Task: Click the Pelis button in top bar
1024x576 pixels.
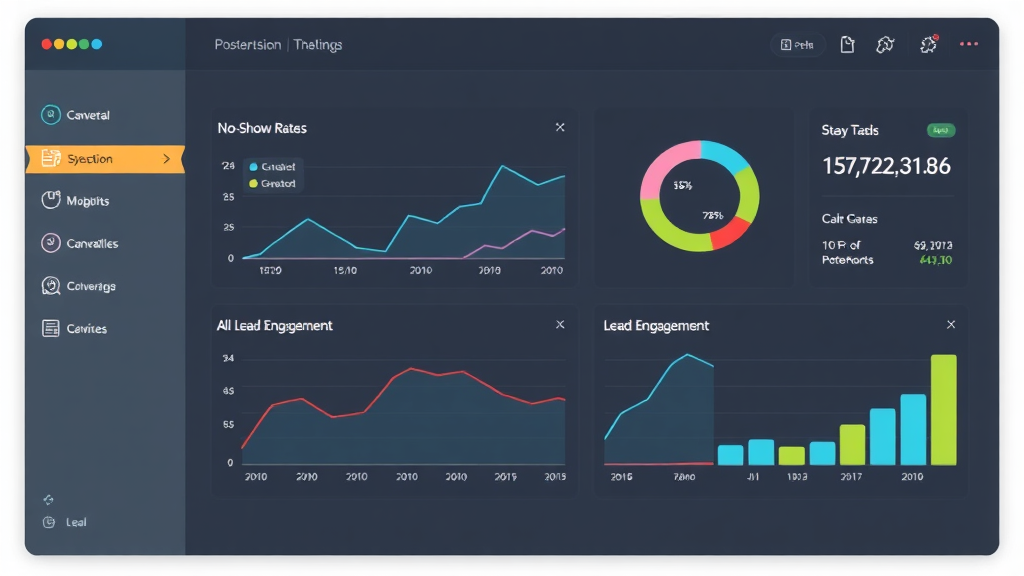Action: point(797,44)
